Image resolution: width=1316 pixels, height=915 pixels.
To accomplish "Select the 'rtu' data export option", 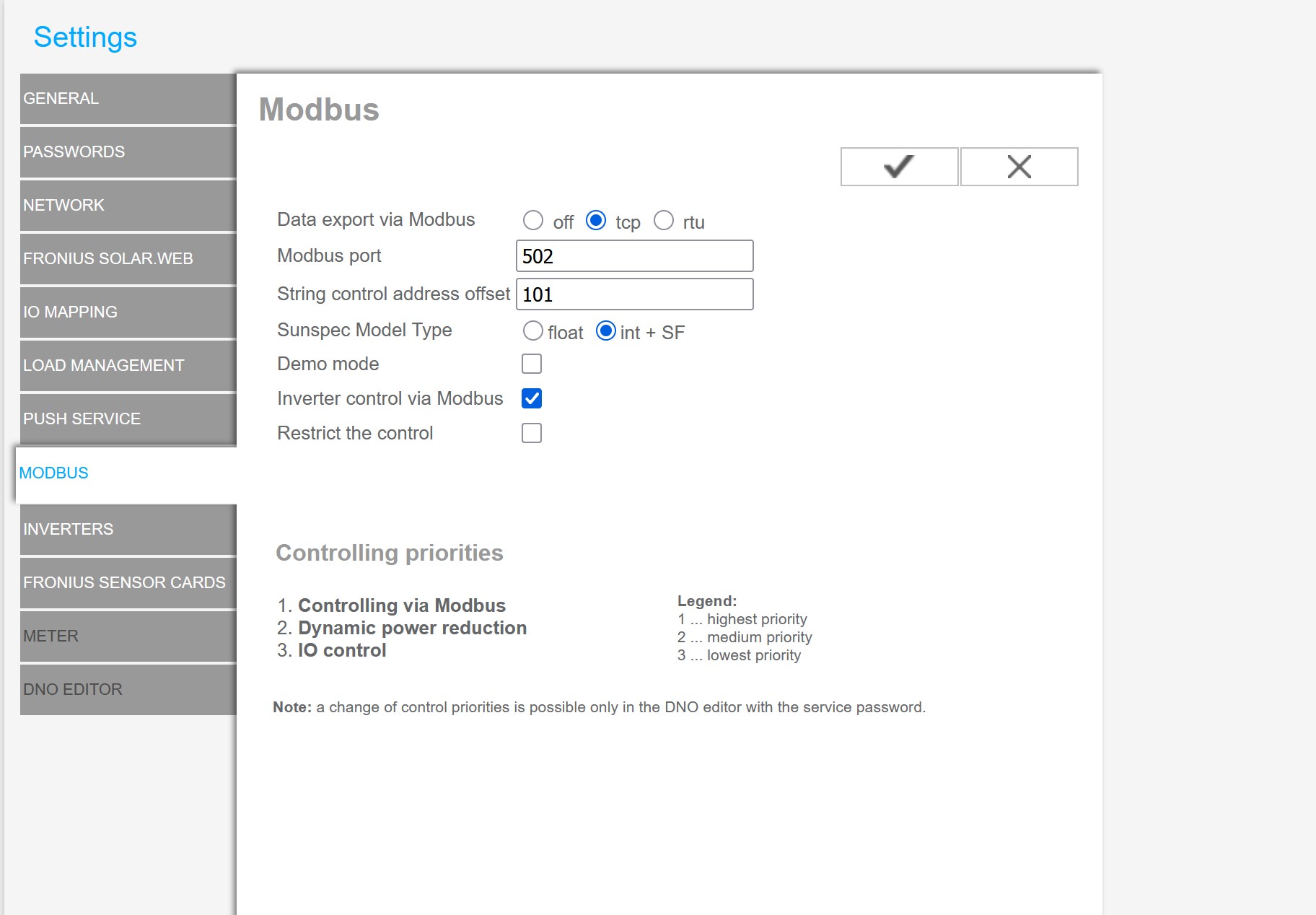I will coord(664,220).
